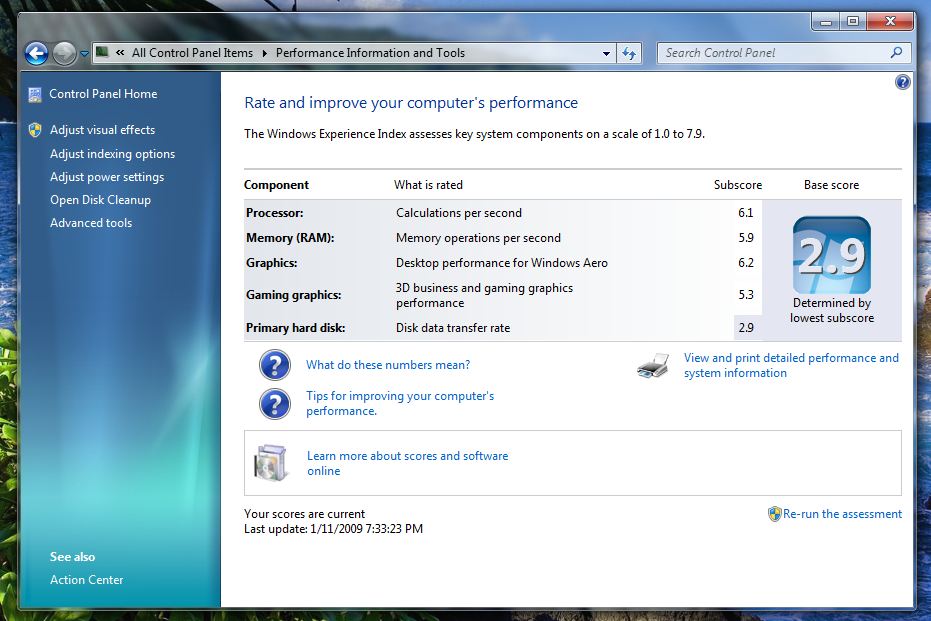Click the blue Back arrow button
Image resolution: width=931 pixels, height=621 pixels.
click(36, 53)
